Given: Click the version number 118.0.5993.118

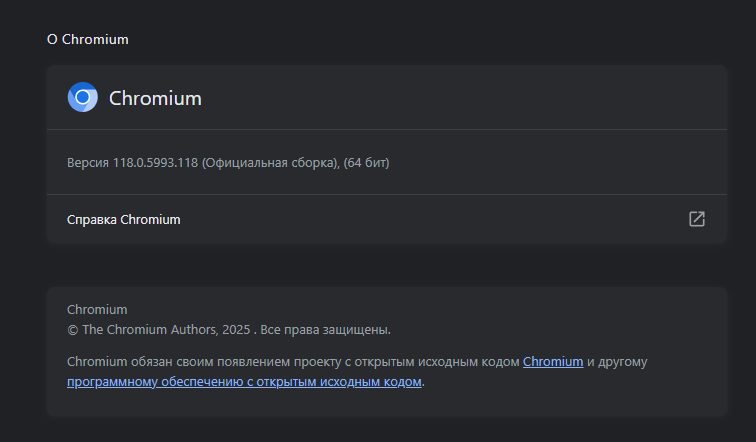Looking at the screenshot, I should [155, 162].
